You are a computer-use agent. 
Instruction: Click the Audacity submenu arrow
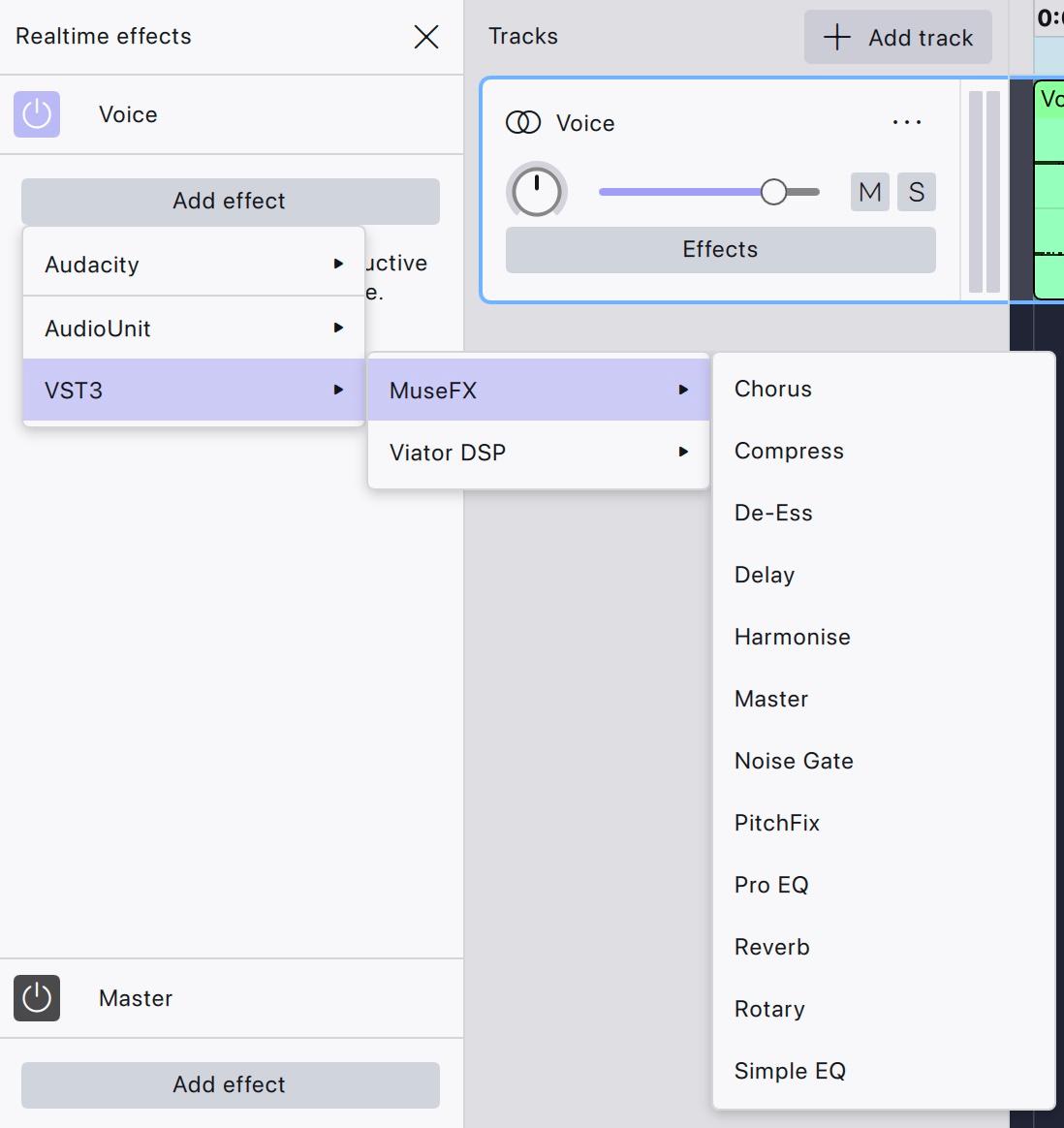[338, 264]
